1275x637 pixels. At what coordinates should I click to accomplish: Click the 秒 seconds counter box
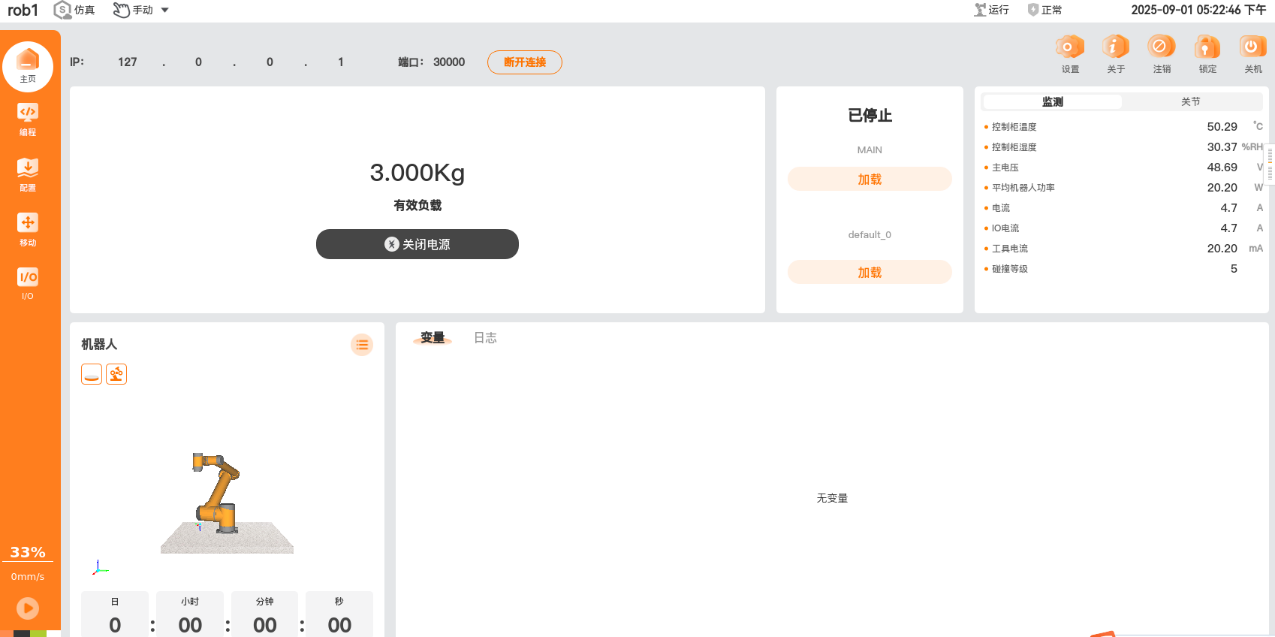click(x=339, y=614)
